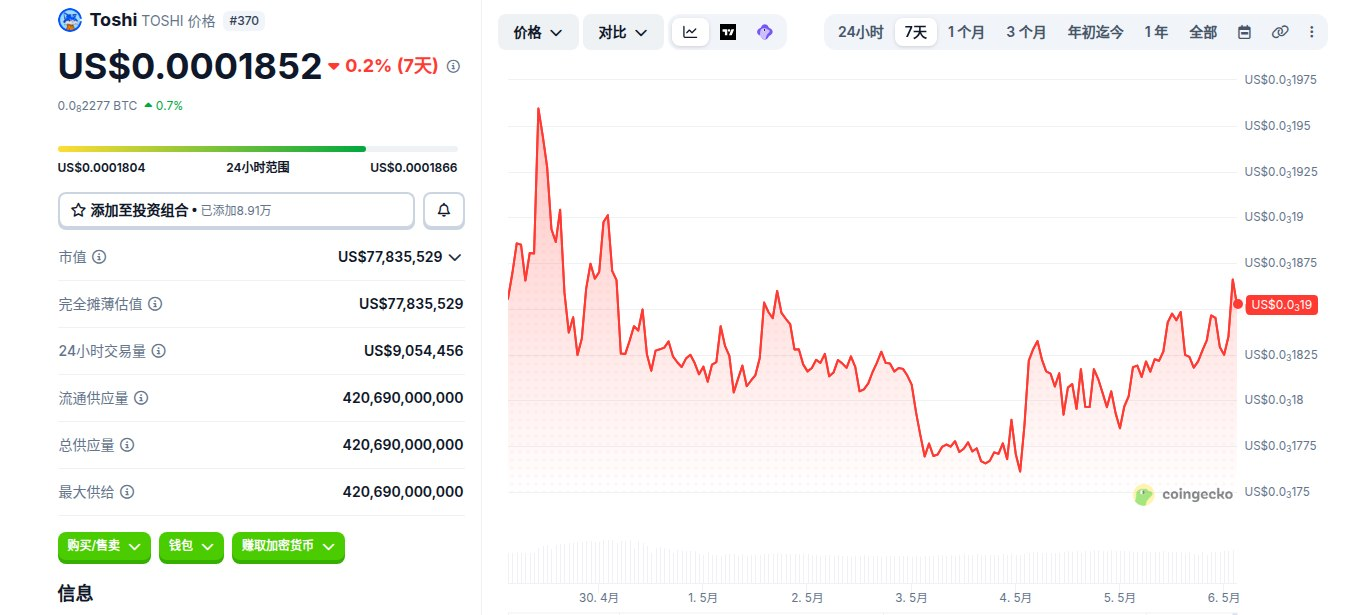Open the calendar date range picker
Screen dimensions: 1360x615
tap(1244, 32)
